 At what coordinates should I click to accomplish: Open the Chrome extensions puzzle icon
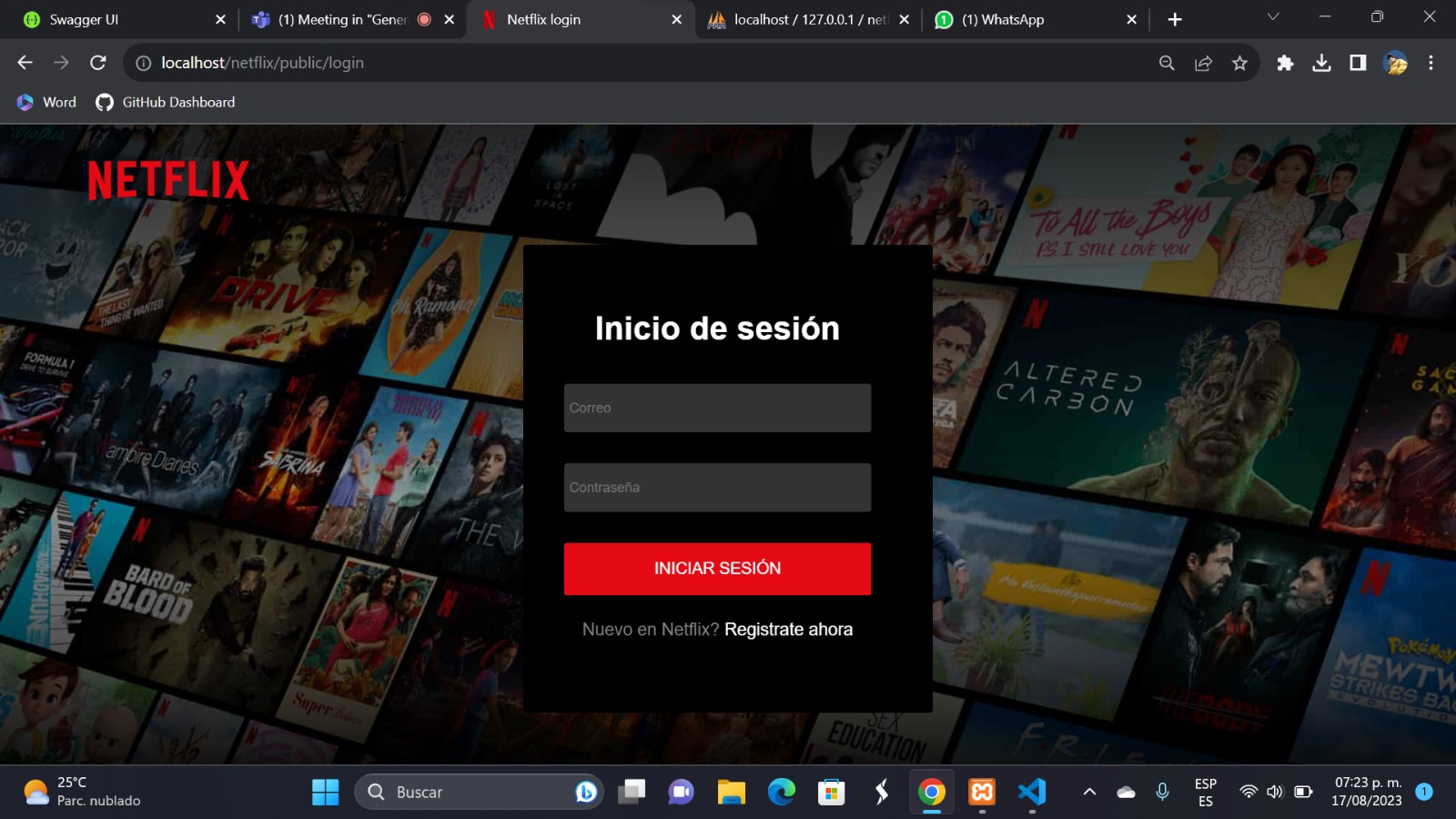pyautogui.click(x=1285, y=63)
